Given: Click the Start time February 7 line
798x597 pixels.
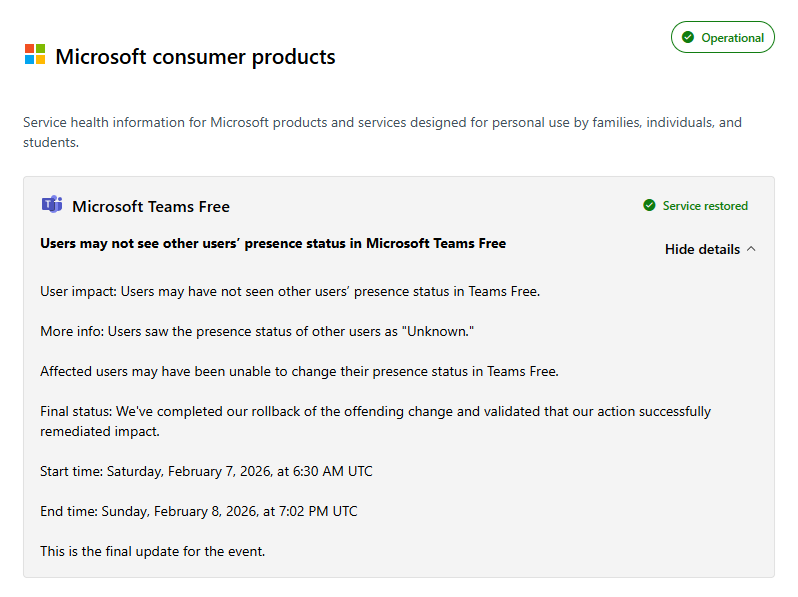Looking at the screenshot, I should [206, 471].
